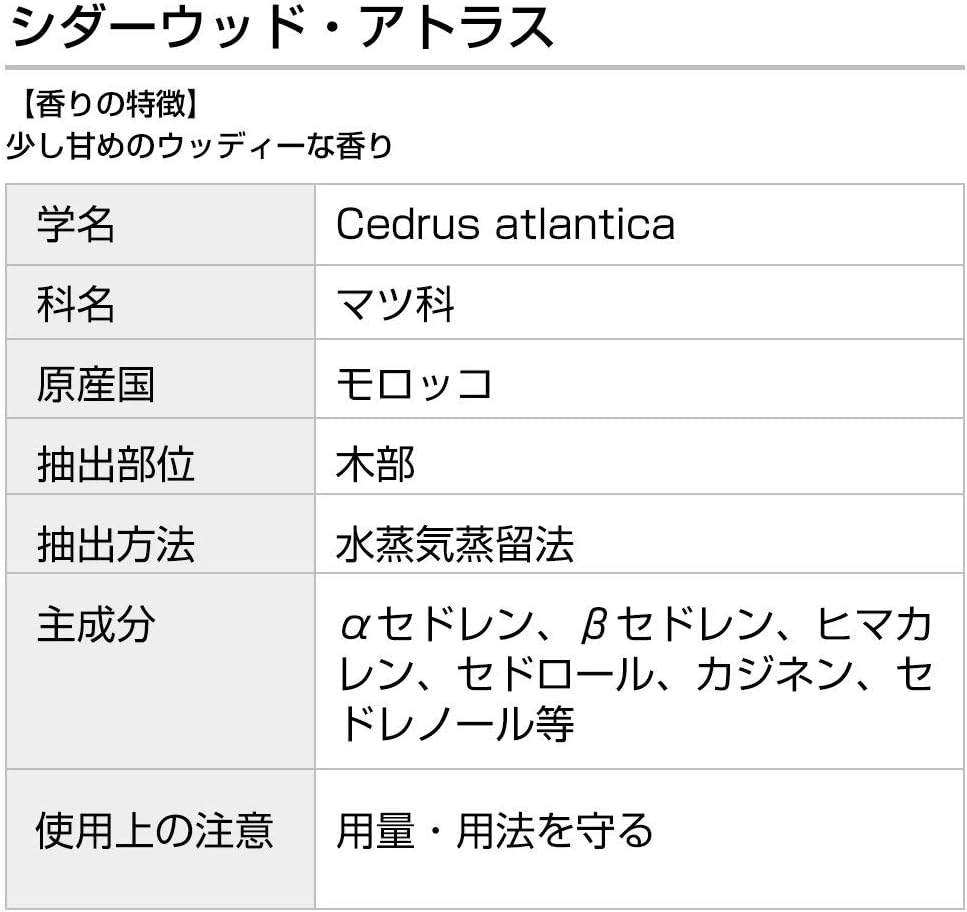
Task: Click the シダーウッド・アトラス title heading
Action: point(282,27)
